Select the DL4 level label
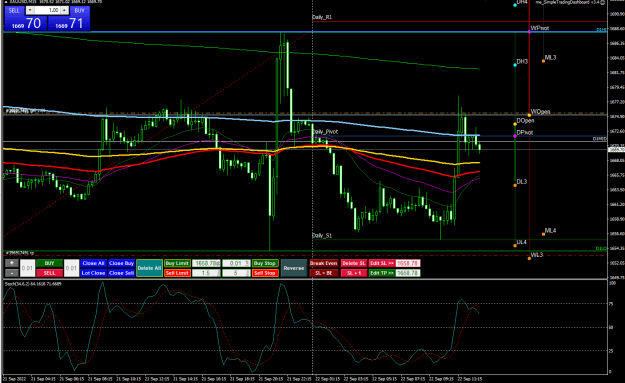 (x=521, y=242)
